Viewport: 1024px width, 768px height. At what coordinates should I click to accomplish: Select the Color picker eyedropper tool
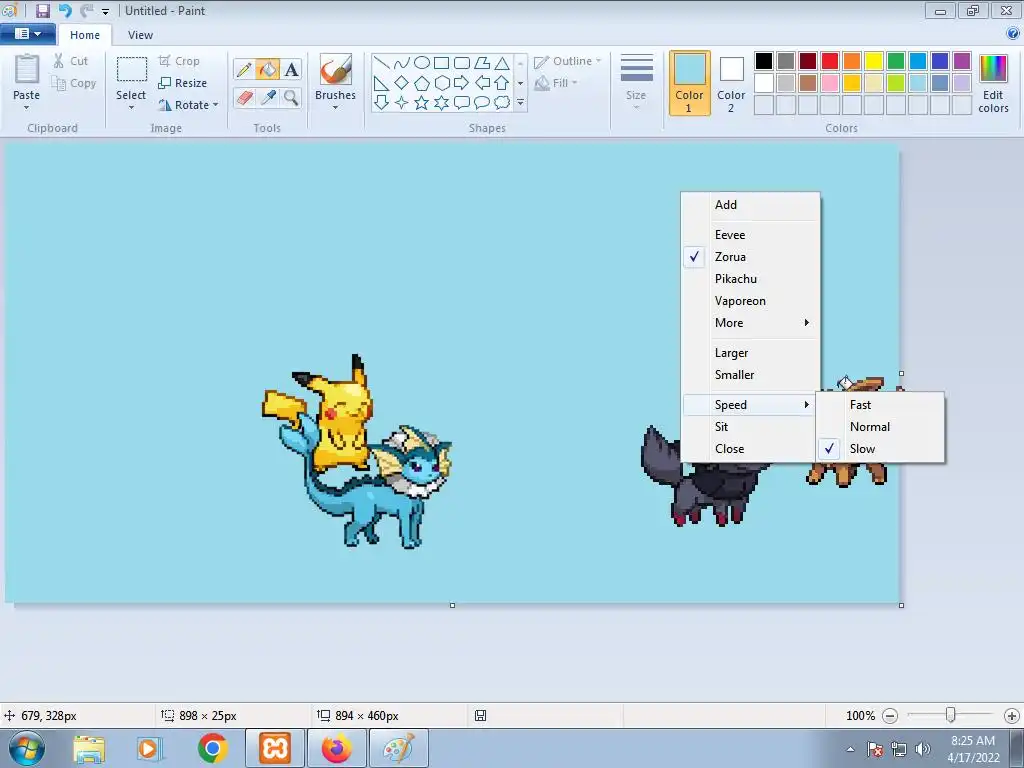tap(268, 98)
